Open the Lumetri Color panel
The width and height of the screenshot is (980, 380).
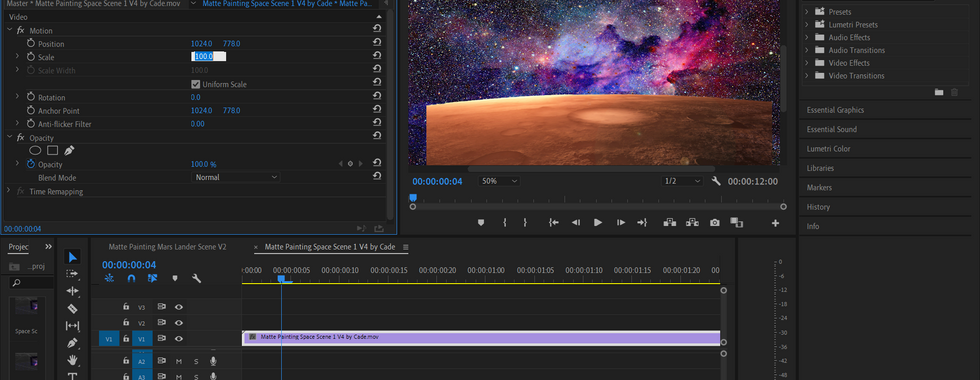(x=828, y=149)
